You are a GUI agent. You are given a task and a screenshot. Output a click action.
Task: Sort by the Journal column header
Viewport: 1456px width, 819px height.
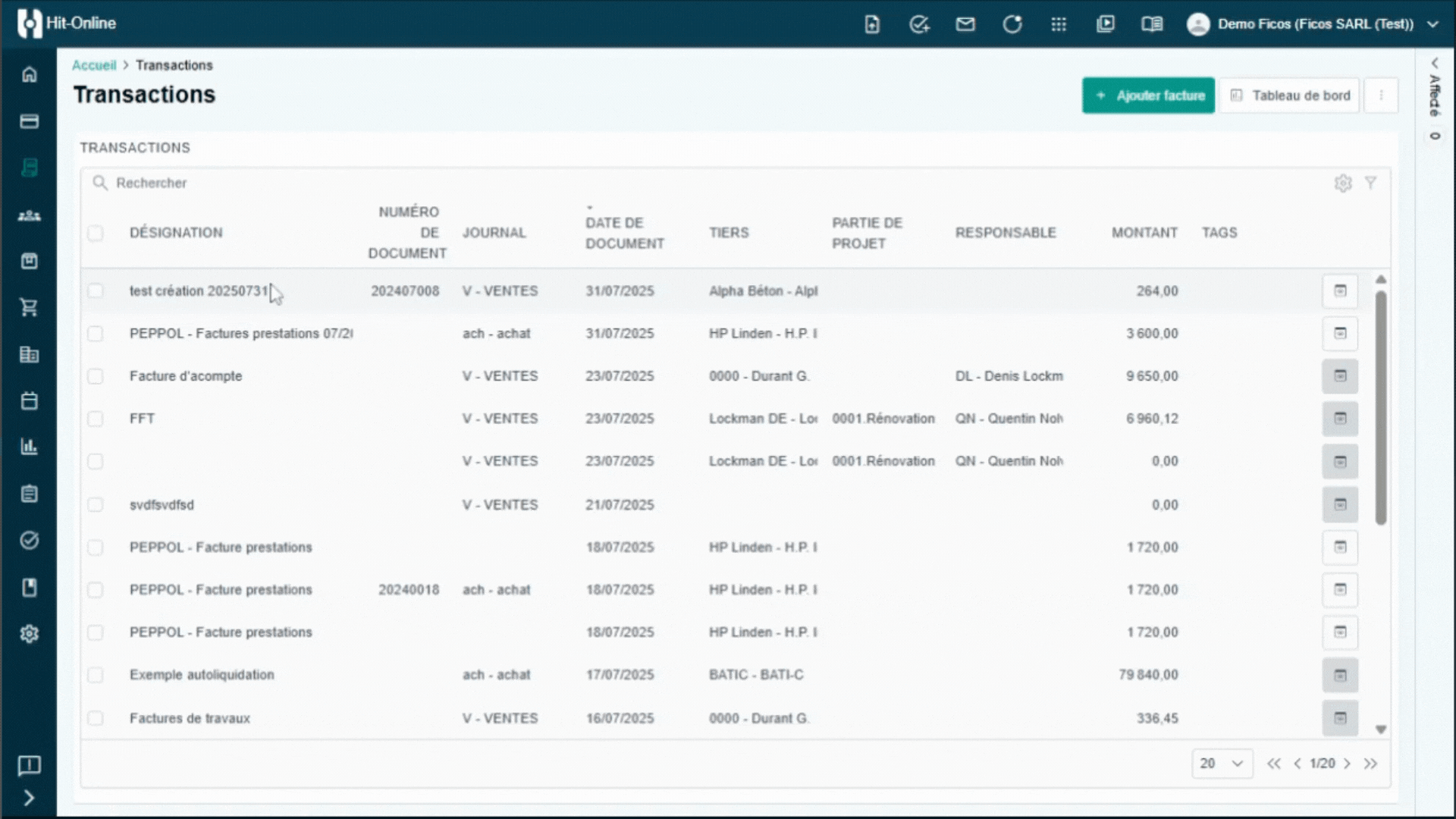click(x=494, y=233)
